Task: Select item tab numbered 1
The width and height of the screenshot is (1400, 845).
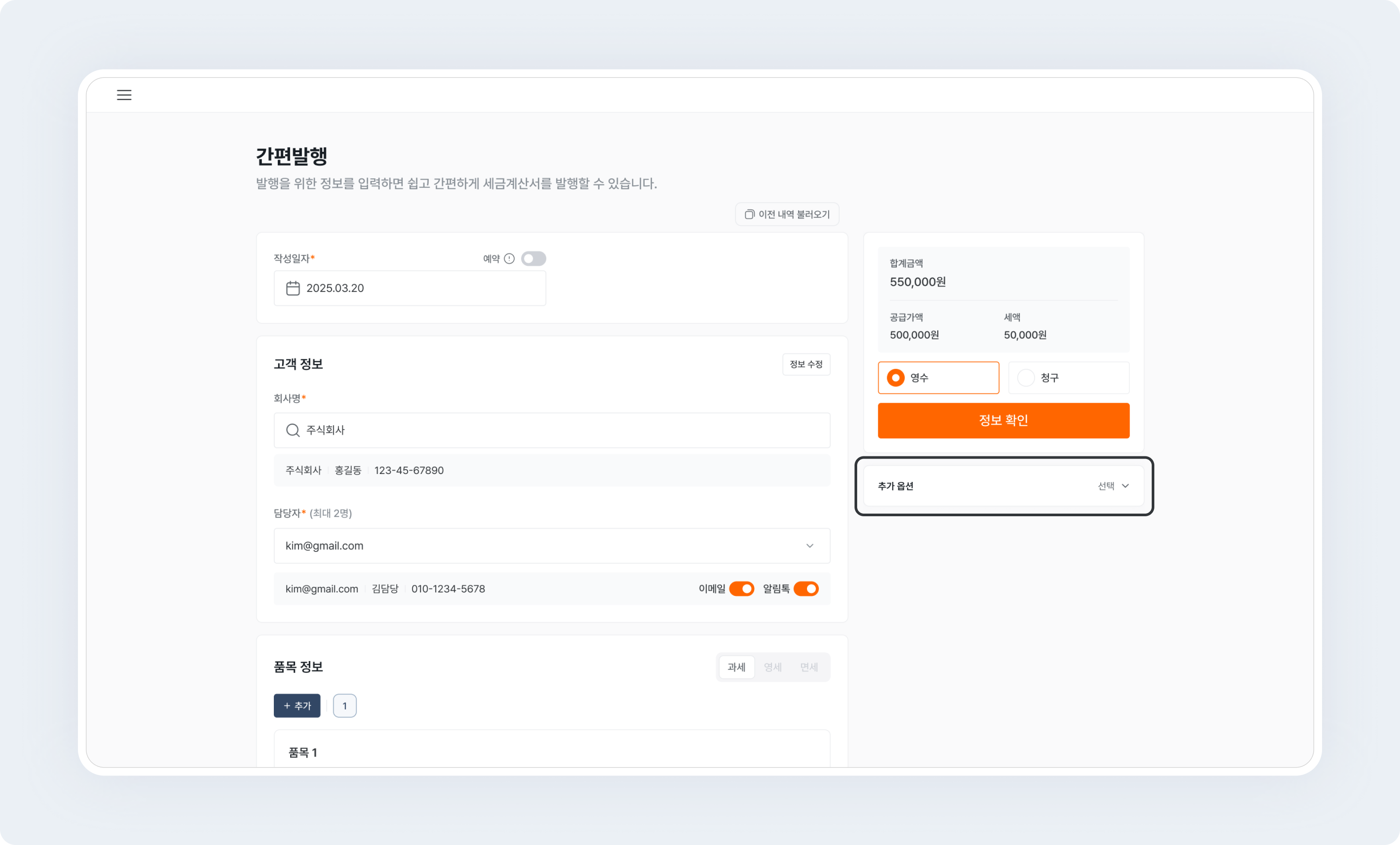Action: coord(344,706)
